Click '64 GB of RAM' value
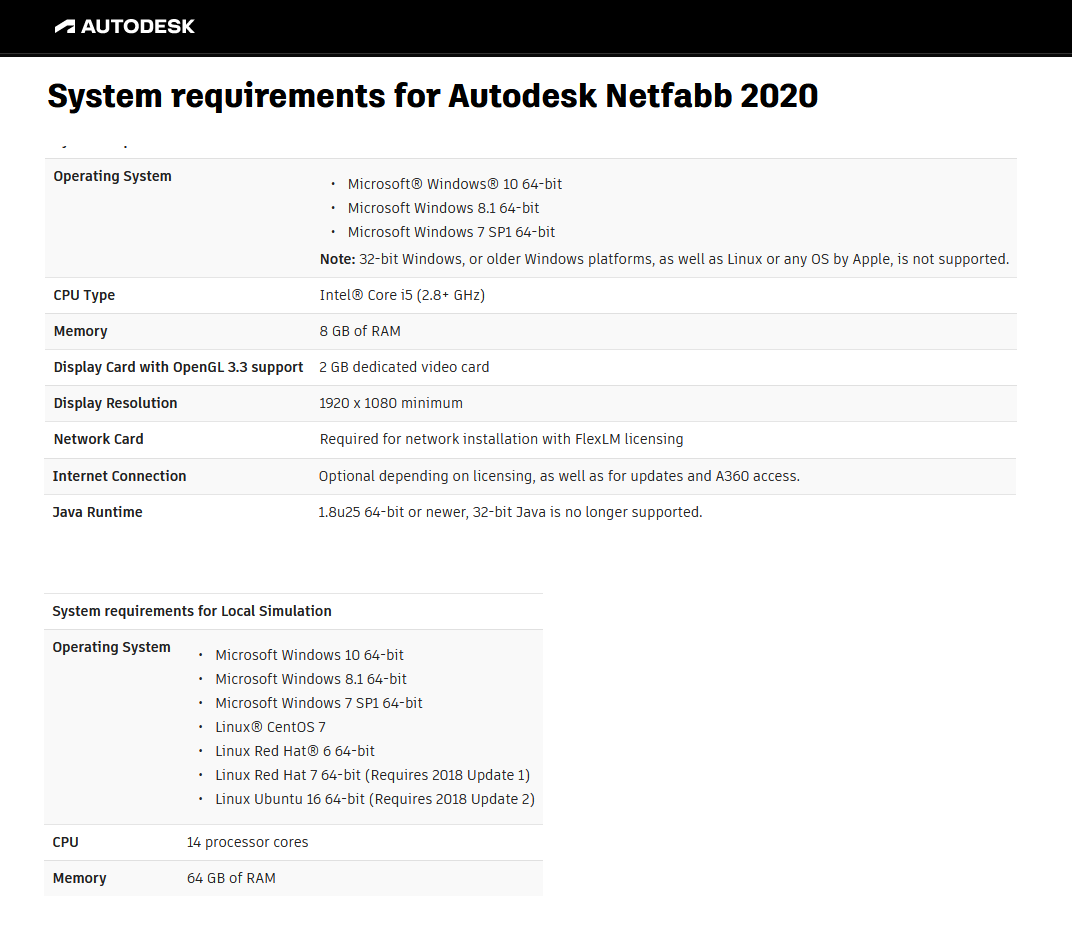 point(231,878)
